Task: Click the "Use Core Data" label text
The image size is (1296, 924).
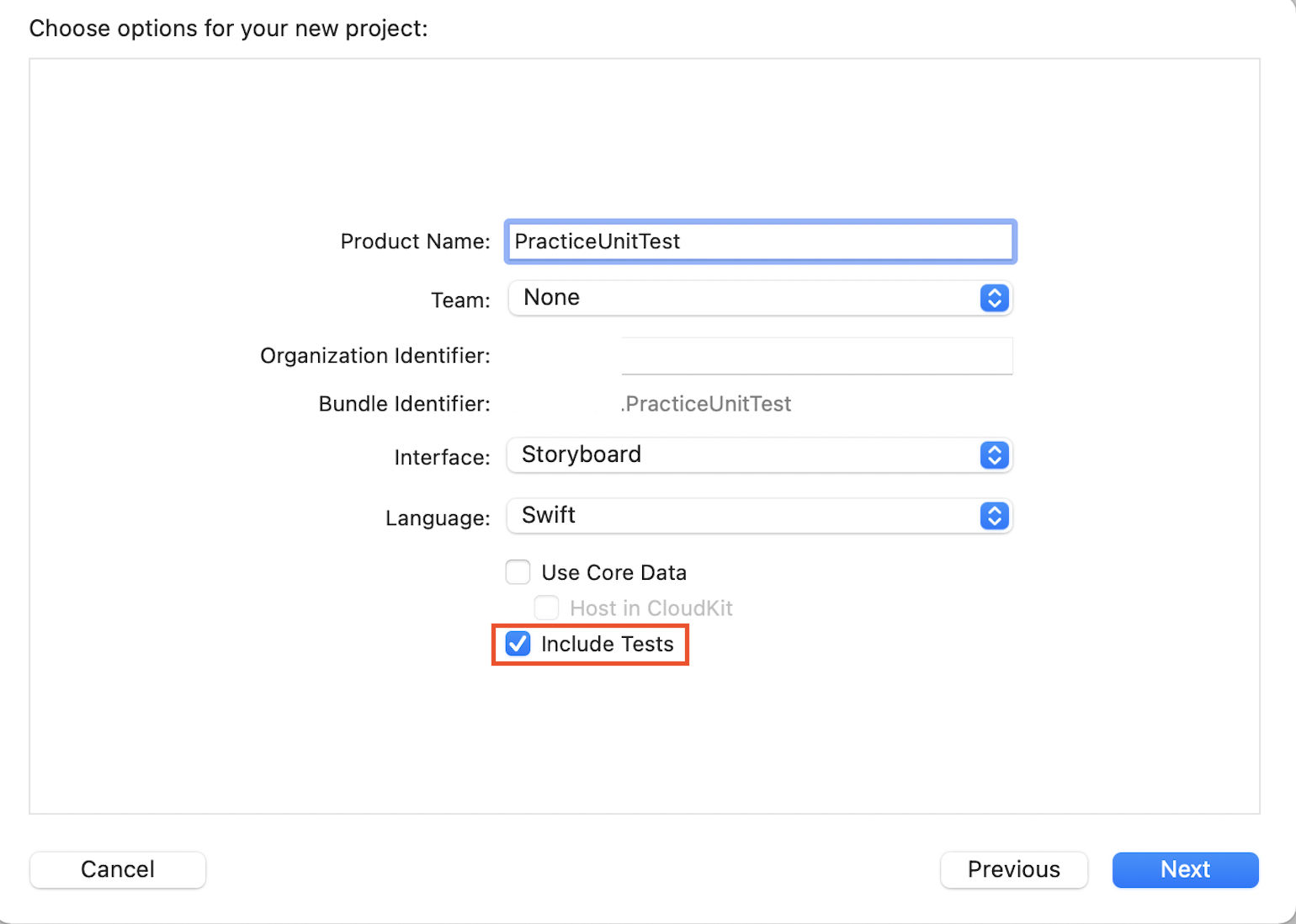Action: pos(613,572)
